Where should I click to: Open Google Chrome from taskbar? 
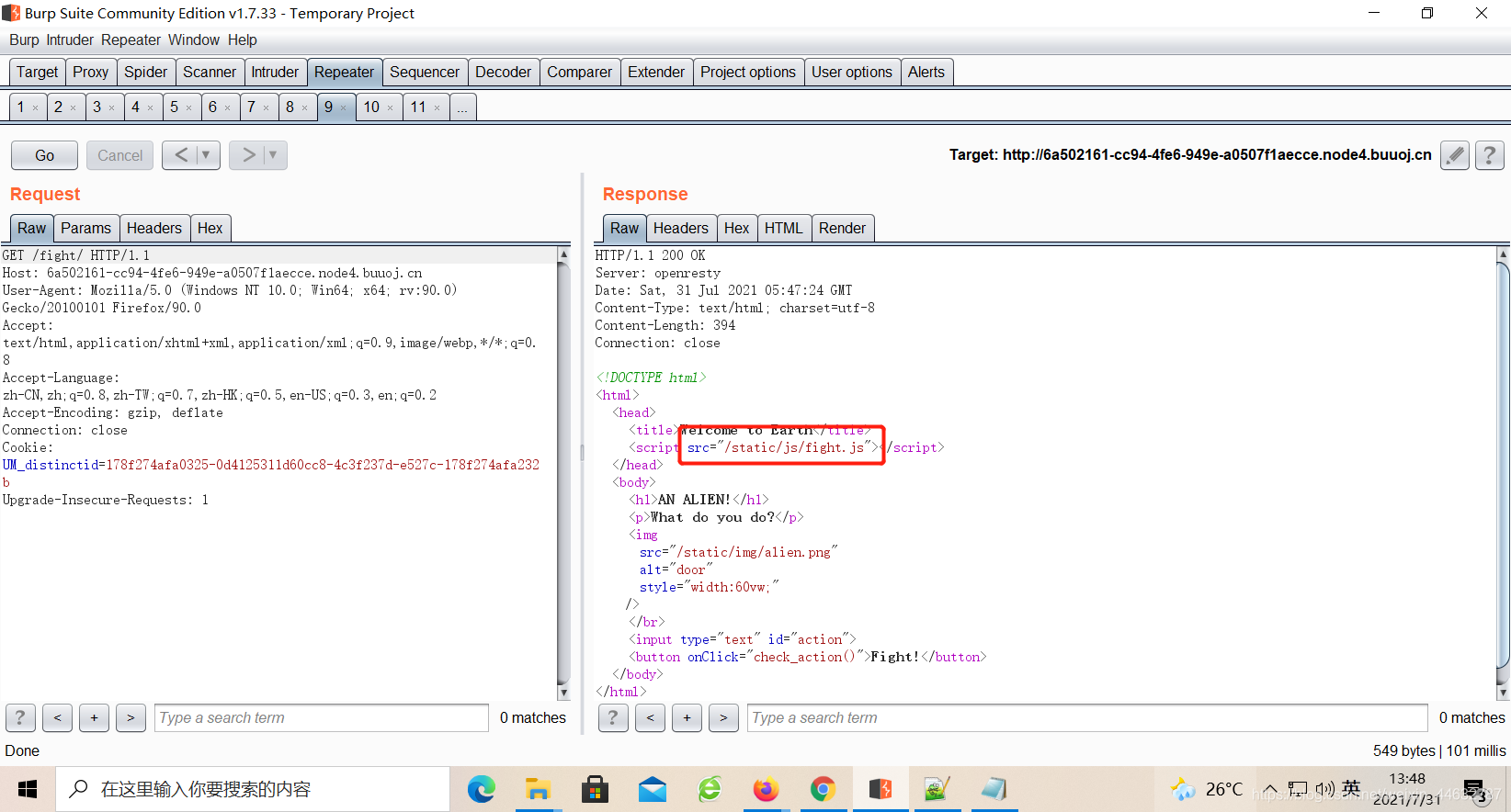[823, 789]
